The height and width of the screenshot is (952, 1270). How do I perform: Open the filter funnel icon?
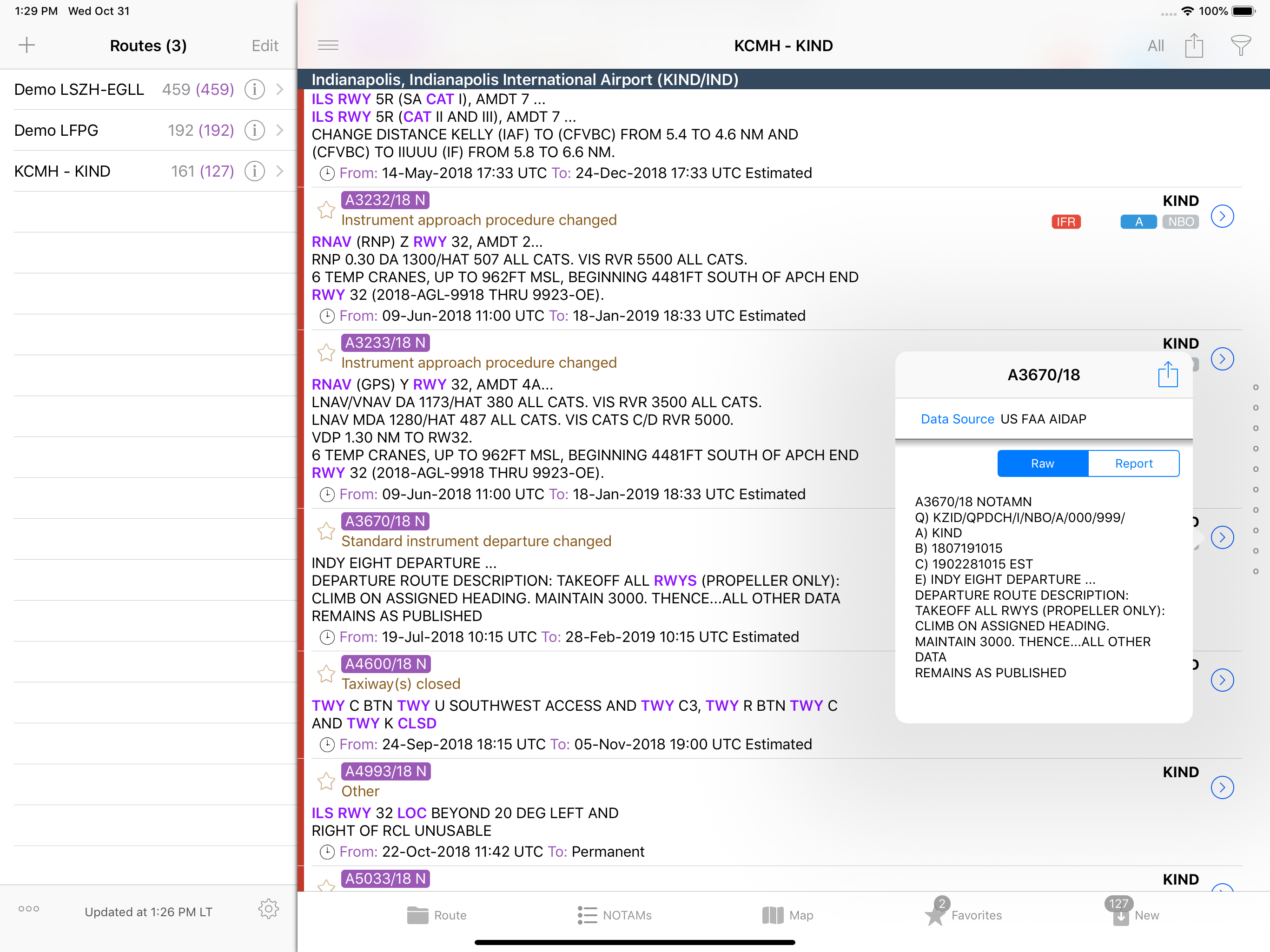(1240, 46)
